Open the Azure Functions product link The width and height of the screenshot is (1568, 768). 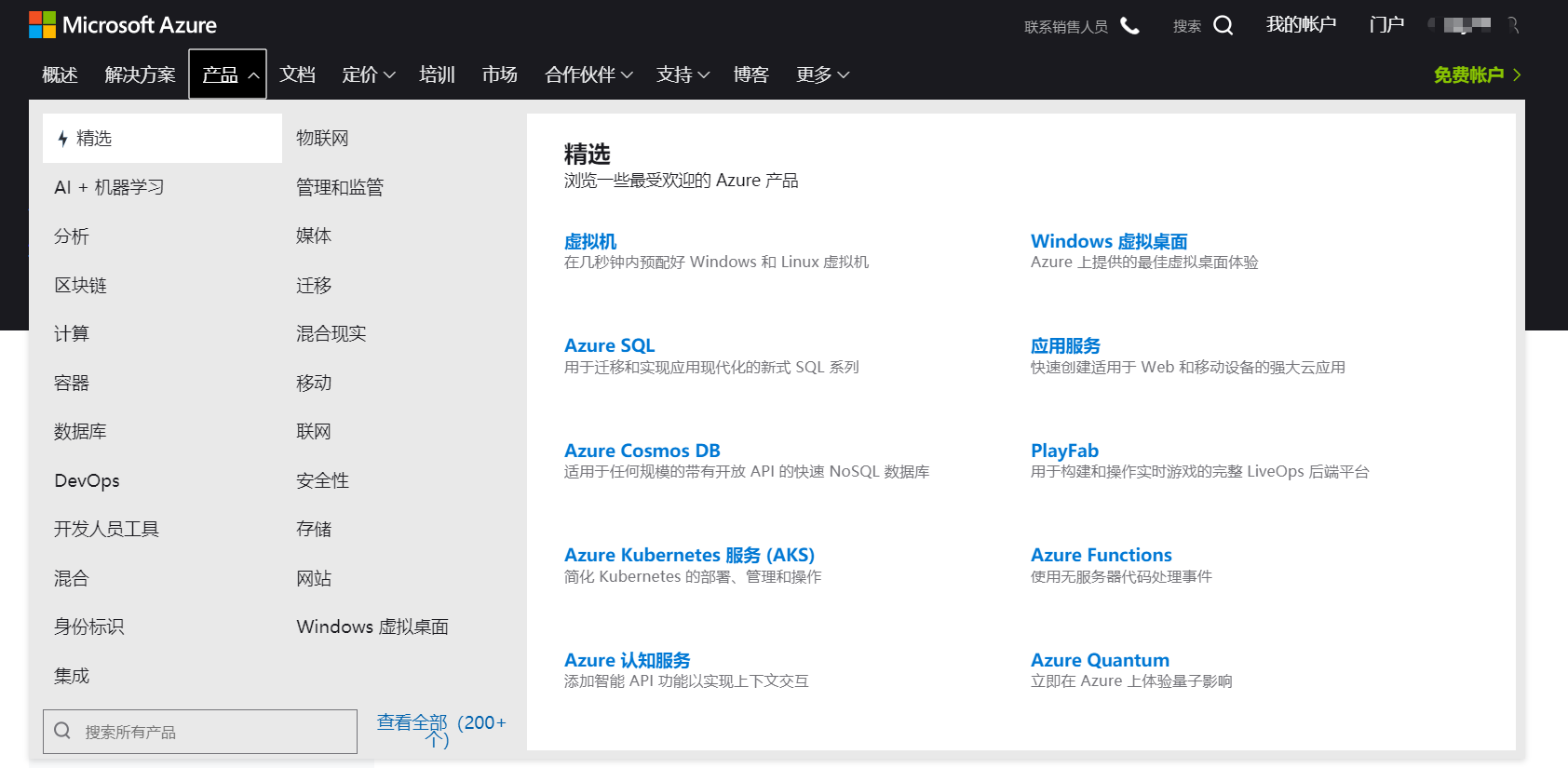(1101, 555)
